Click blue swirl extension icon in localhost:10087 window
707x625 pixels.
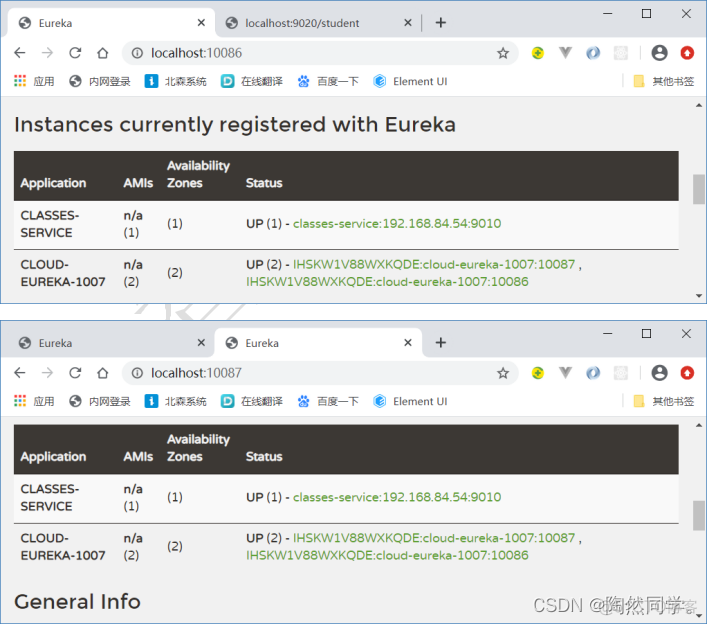[593, 373]
